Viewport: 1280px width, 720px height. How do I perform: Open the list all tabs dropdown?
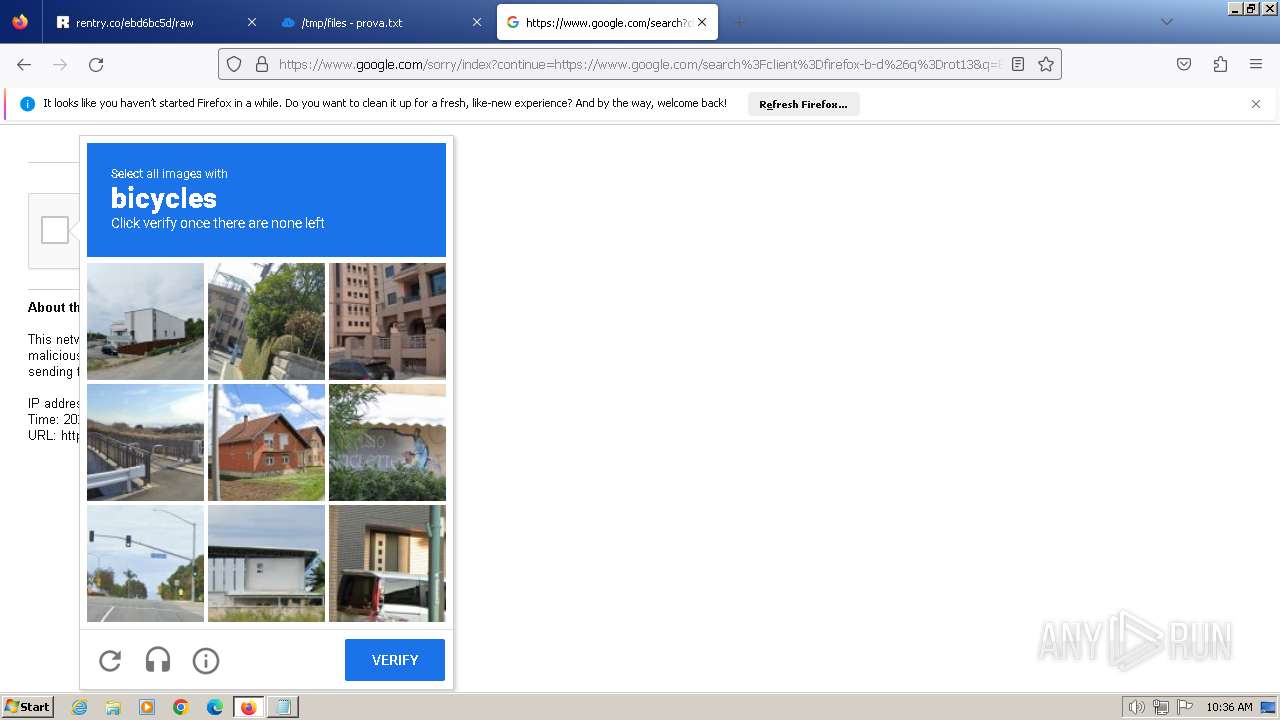pyautogui.click(x=1167, y=22)
